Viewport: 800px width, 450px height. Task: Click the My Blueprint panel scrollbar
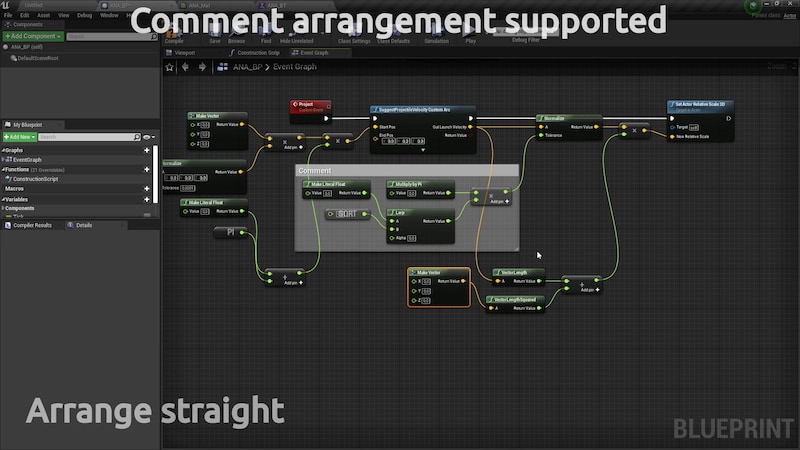coord(156,173)
